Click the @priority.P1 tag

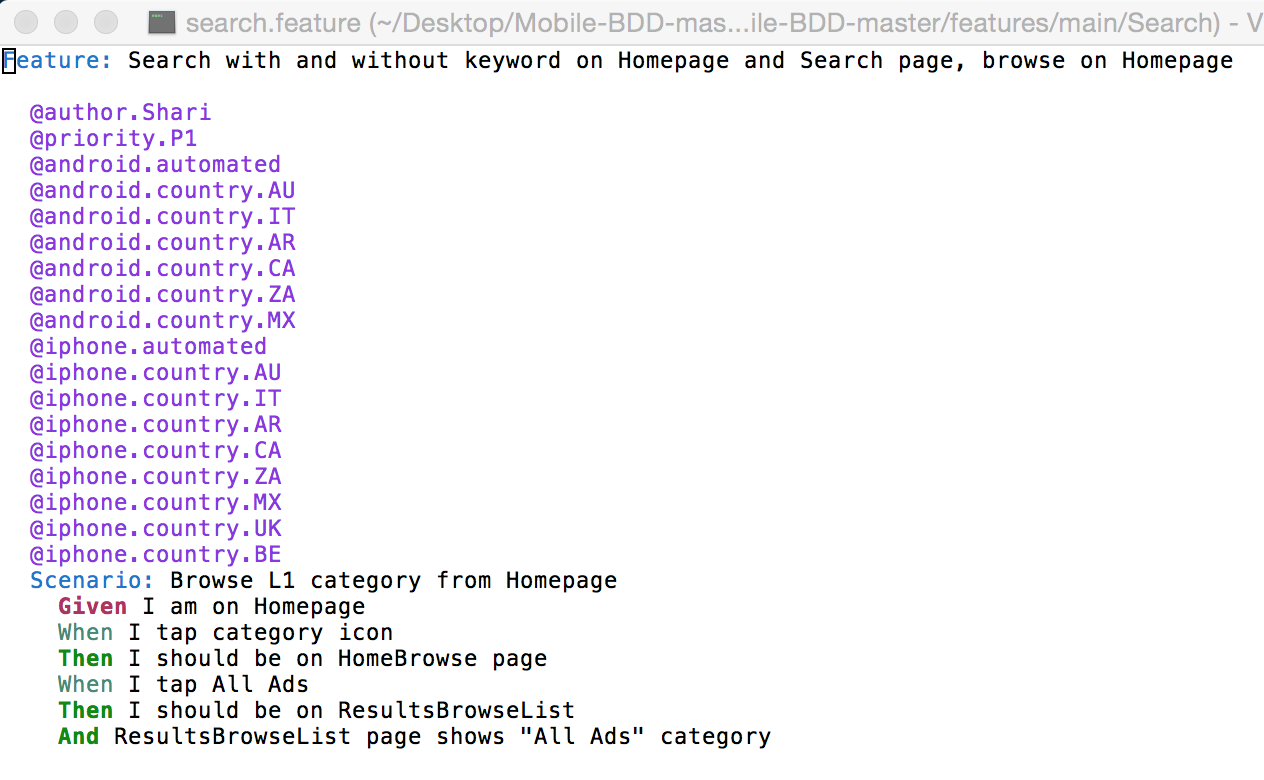(x=113, y=138)
